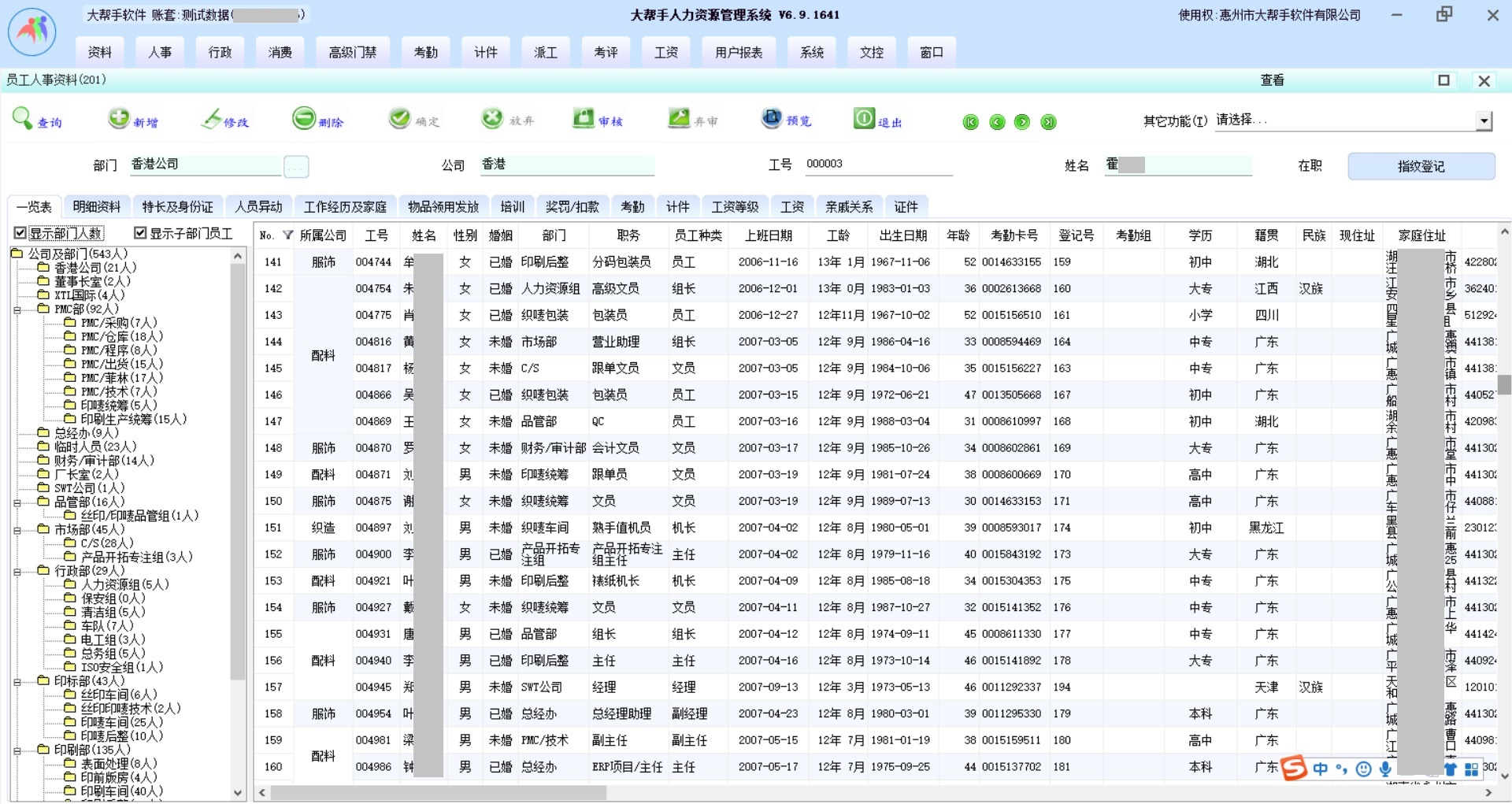Click the grid's vertical scrollbar thumb
The image size is (1512, 804).
point(1504,384)
